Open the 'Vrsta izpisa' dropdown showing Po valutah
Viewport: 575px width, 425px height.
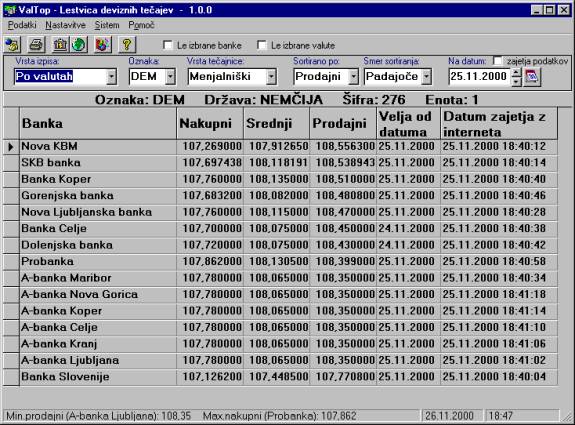coord(111,77)
